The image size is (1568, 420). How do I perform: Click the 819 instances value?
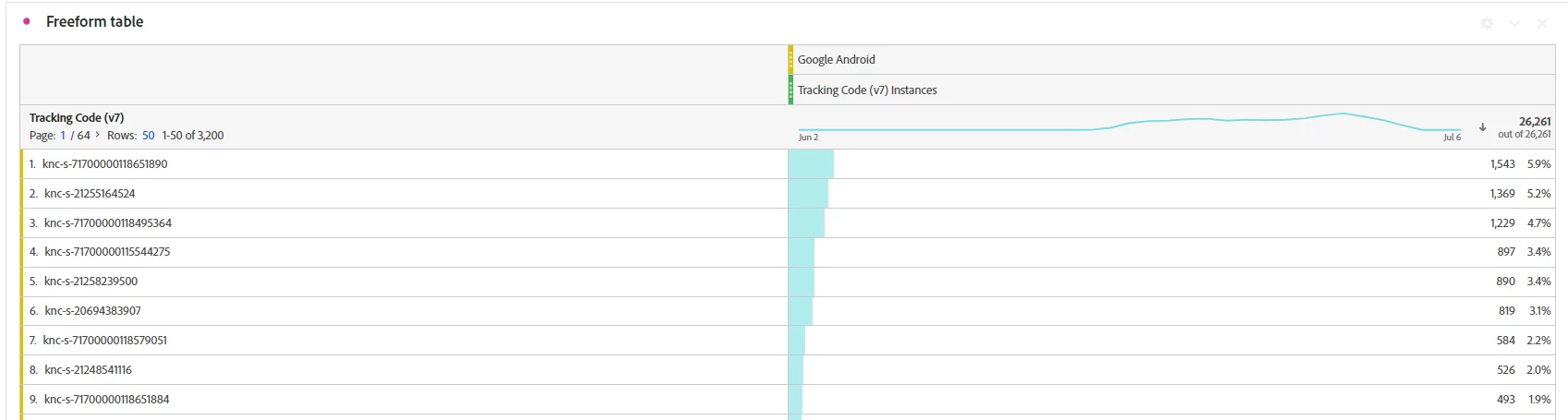1506,310
